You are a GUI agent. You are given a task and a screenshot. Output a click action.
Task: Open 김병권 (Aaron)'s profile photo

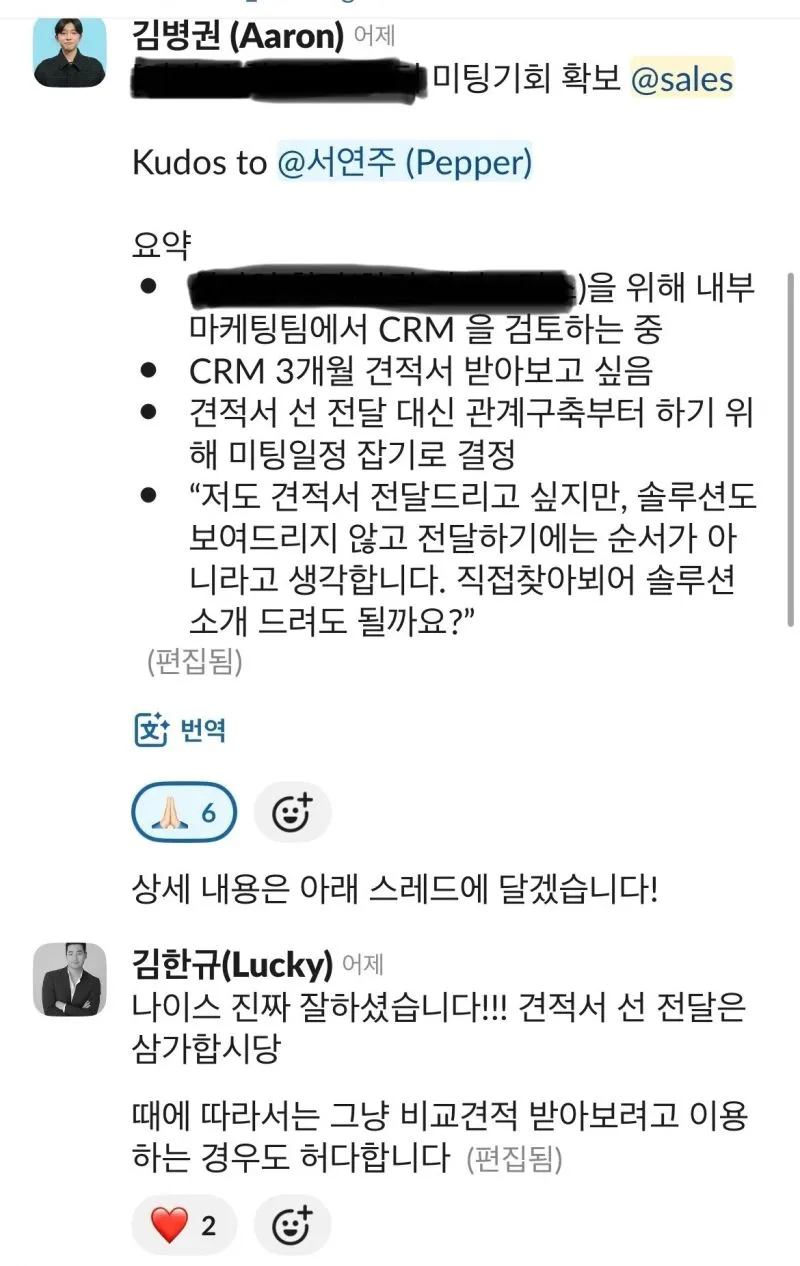70,52
